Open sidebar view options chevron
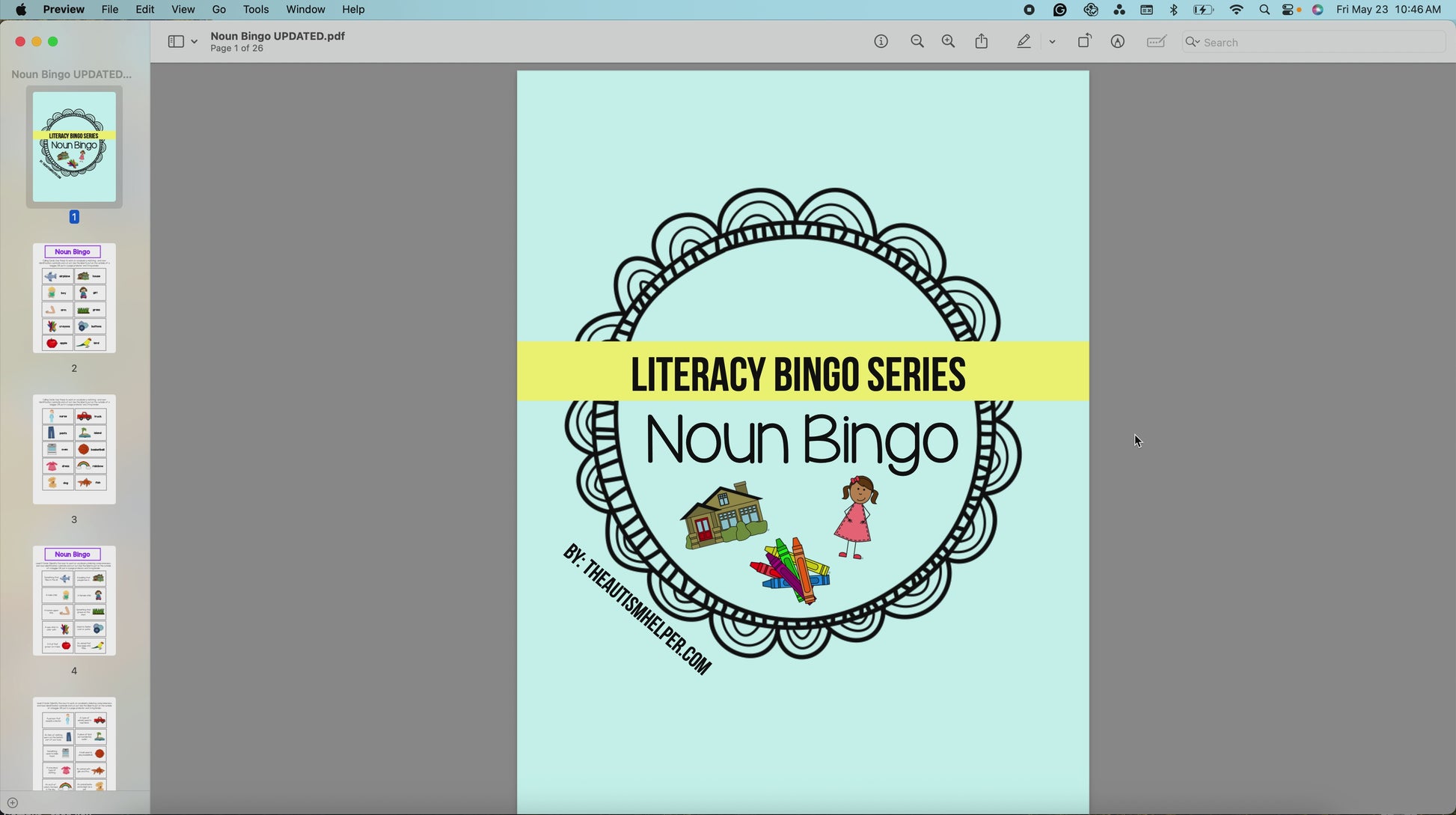 [x=195, y=42]
